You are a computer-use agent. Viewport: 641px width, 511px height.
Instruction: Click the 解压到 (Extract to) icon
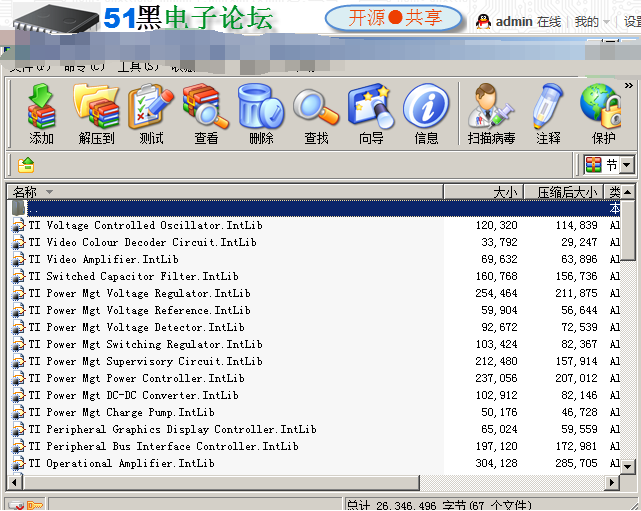[96, 113]
